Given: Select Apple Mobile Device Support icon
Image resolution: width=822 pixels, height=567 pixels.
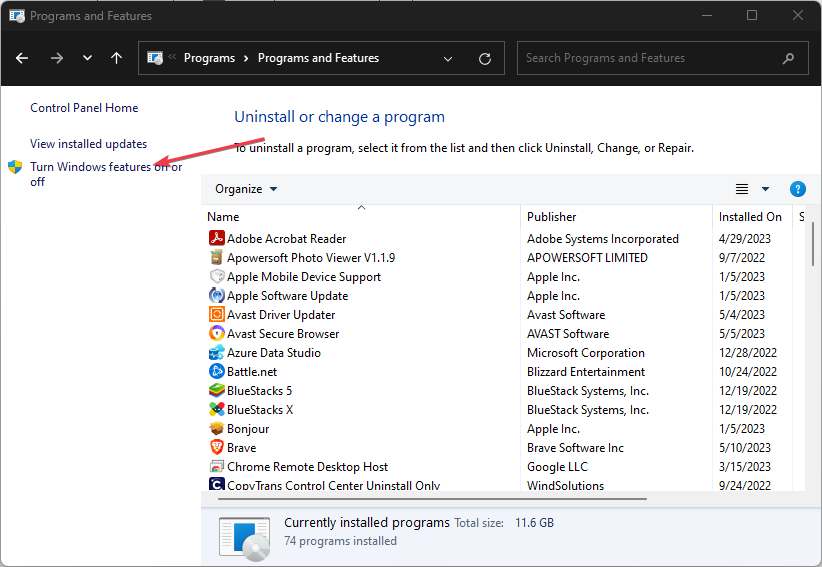Looking at the screenshot, I should point(217,276).
